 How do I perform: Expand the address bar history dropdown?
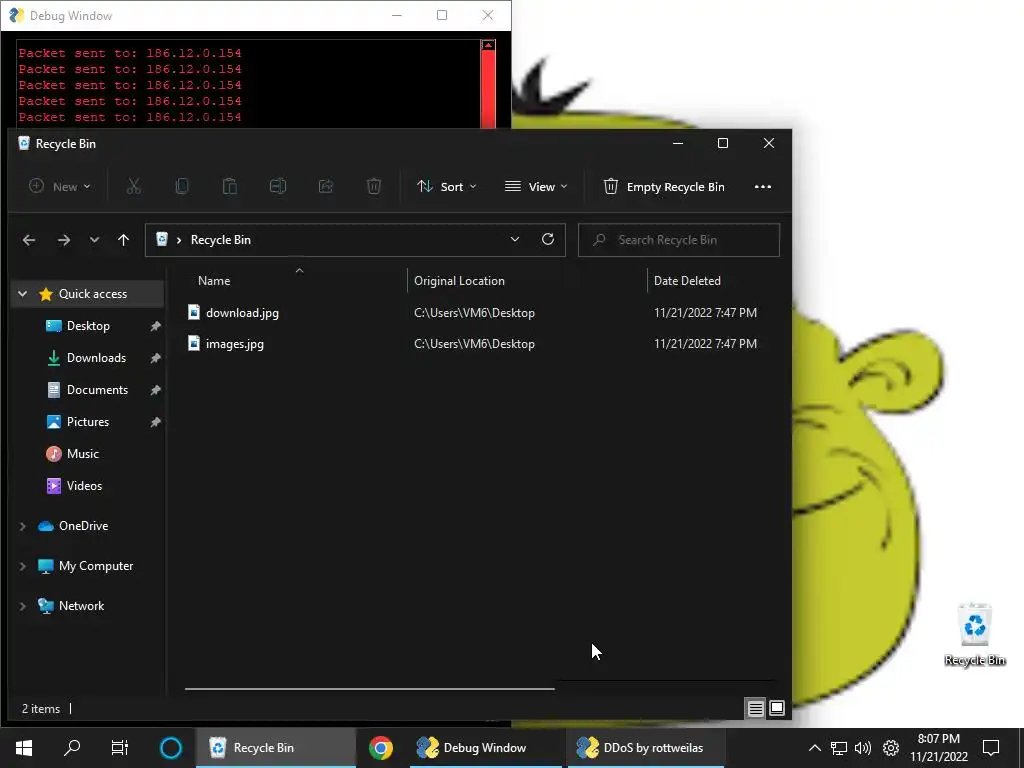[x=515, y=239]
